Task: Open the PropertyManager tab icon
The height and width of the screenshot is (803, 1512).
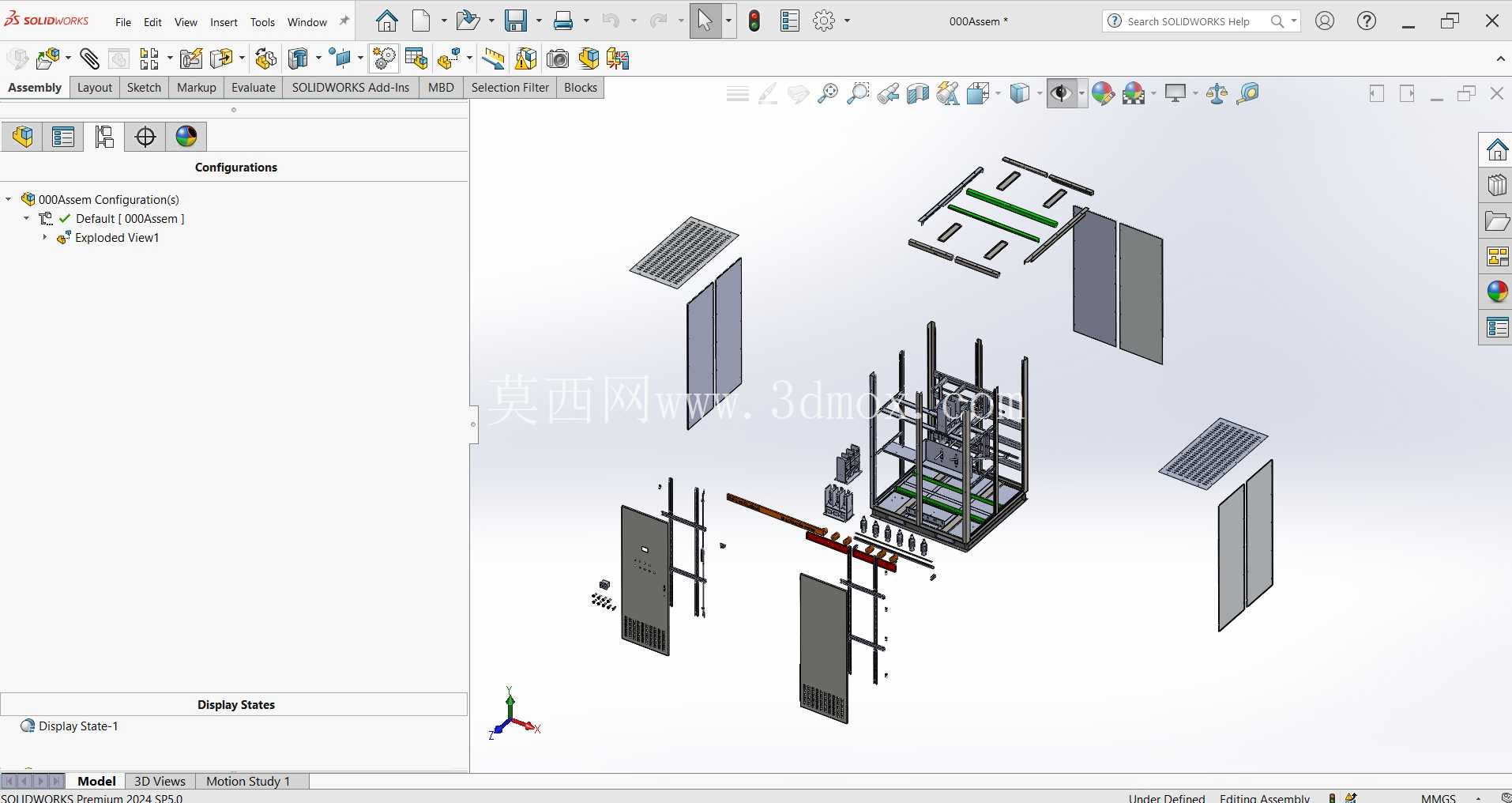Action: tap(63, 137)
